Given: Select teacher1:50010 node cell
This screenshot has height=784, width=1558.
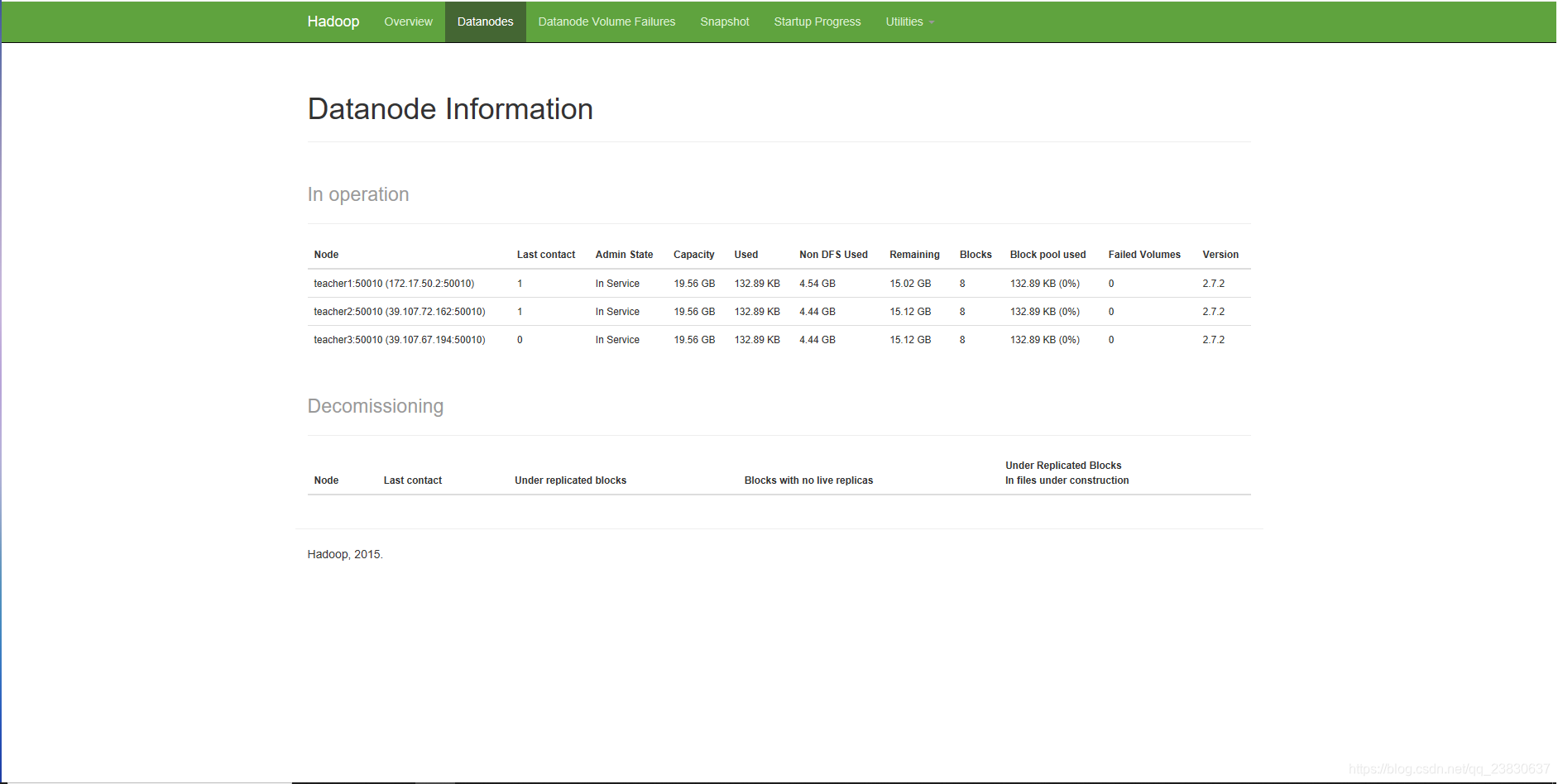Looking at the screenshot, I should (394, 284).
